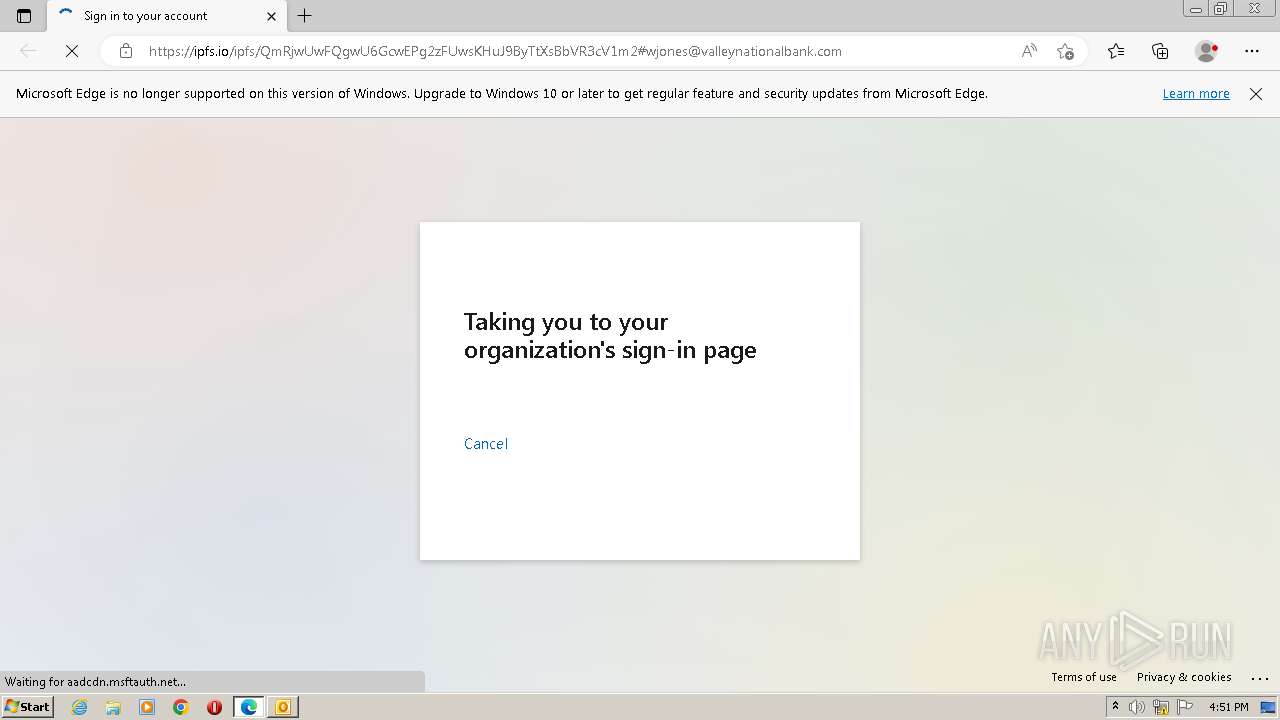Click the 'Waiting for aadcdn.msftauth.net...' status text
Image resolution: width=1280 pixels, height=720 pixels.
pyautogui.click(x=95, y=682)
